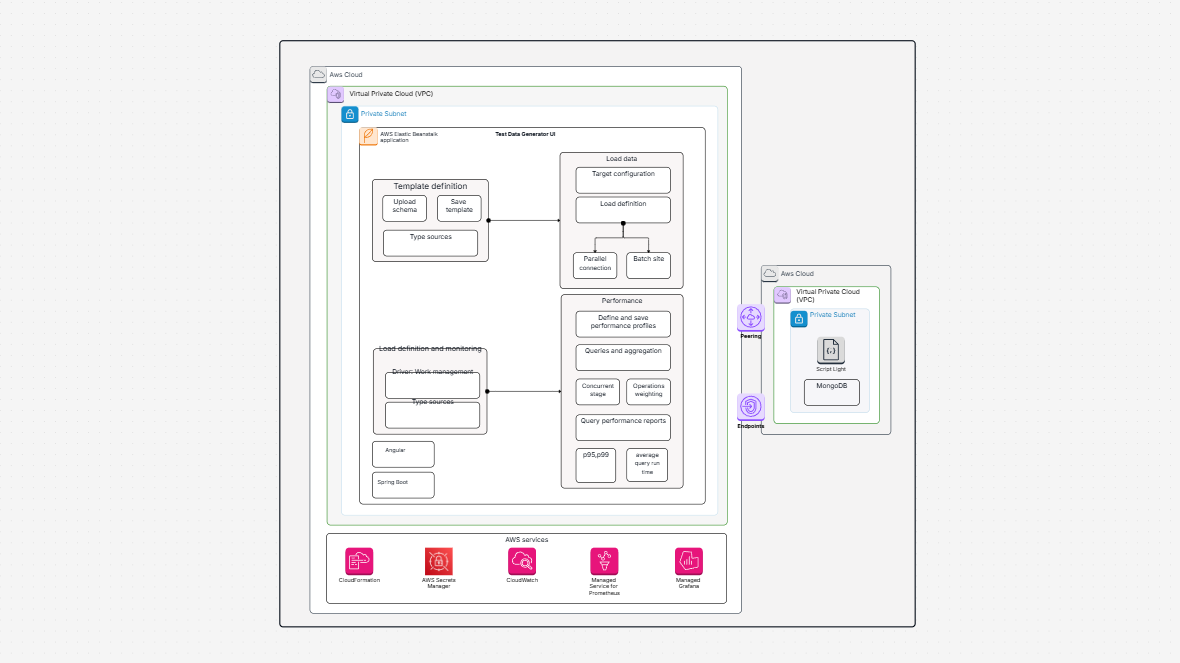
Task: Select the CloudWatch service icon
Action: [x=522, y=561]
